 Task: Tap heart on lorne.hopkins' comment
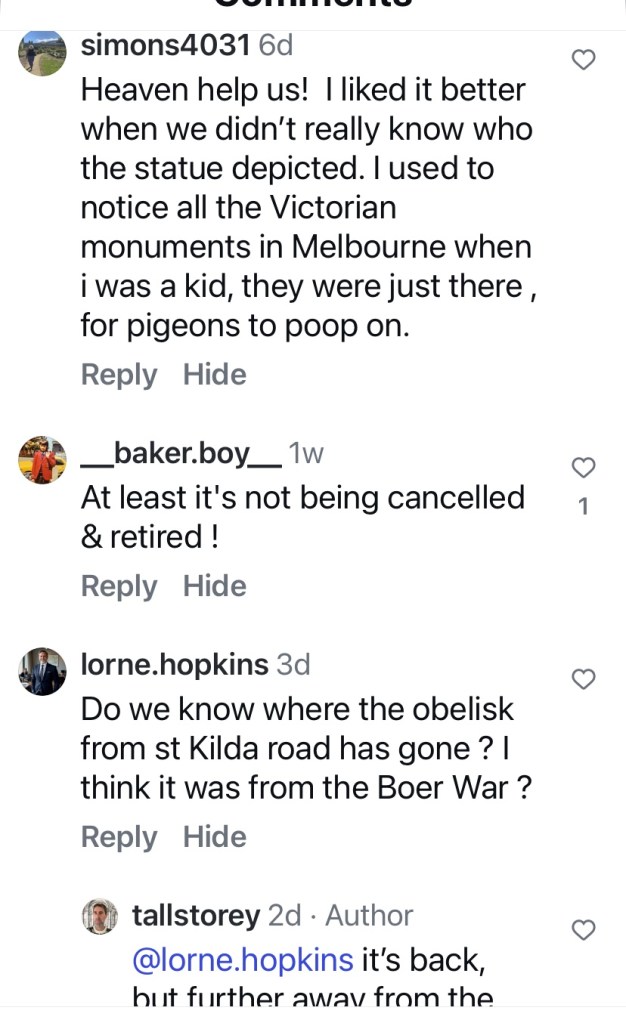pos(583,680)
